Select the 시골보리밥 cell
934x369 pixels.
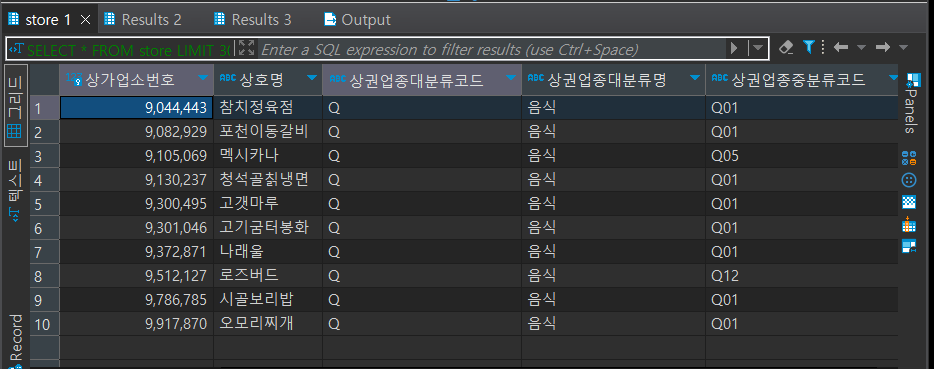[x=268, y=300]
